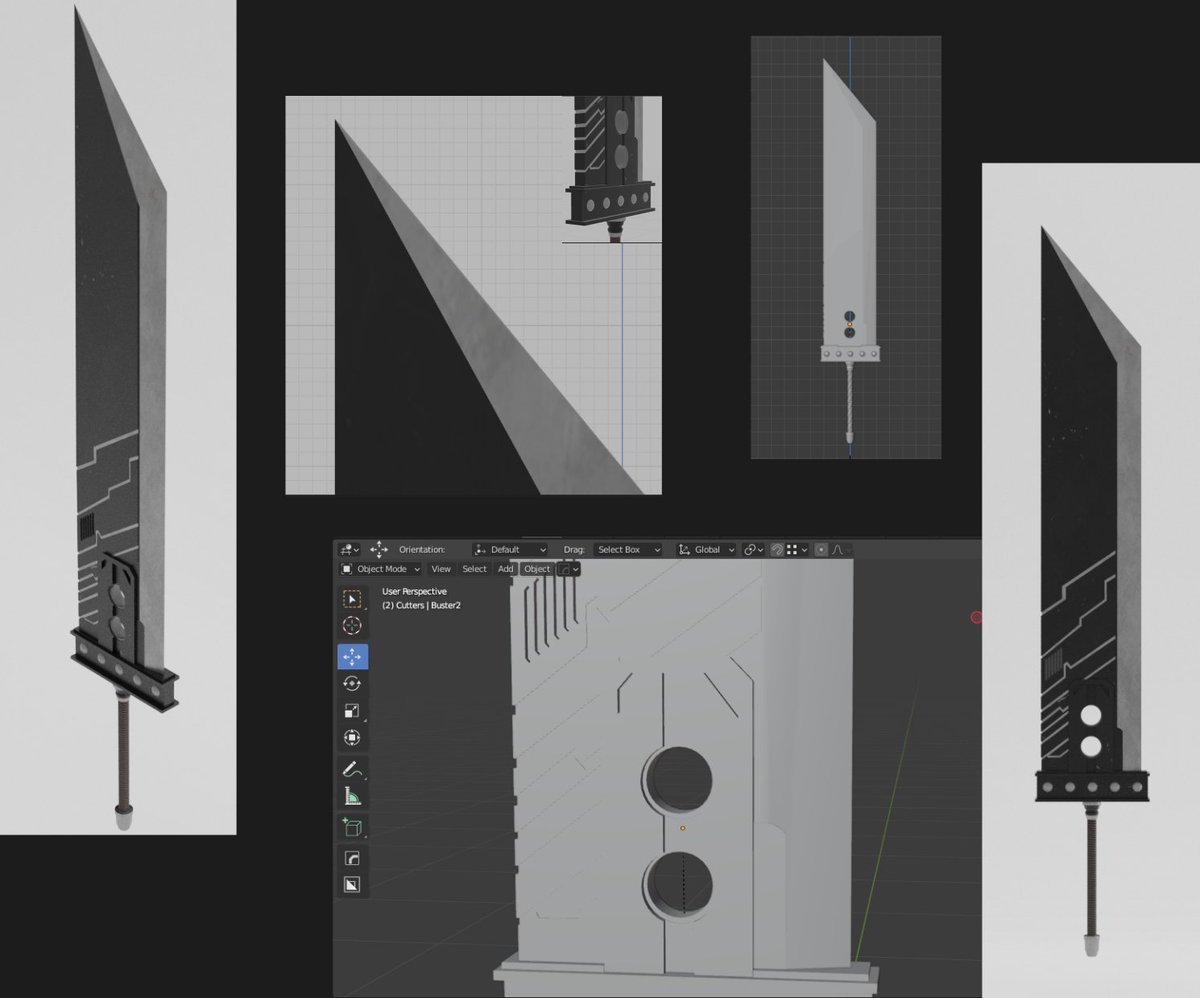Toggle proportional editing
Image resolution: width=1200 pixels, height=998 pixels.
pyautogui.click(x=821, y=550)
